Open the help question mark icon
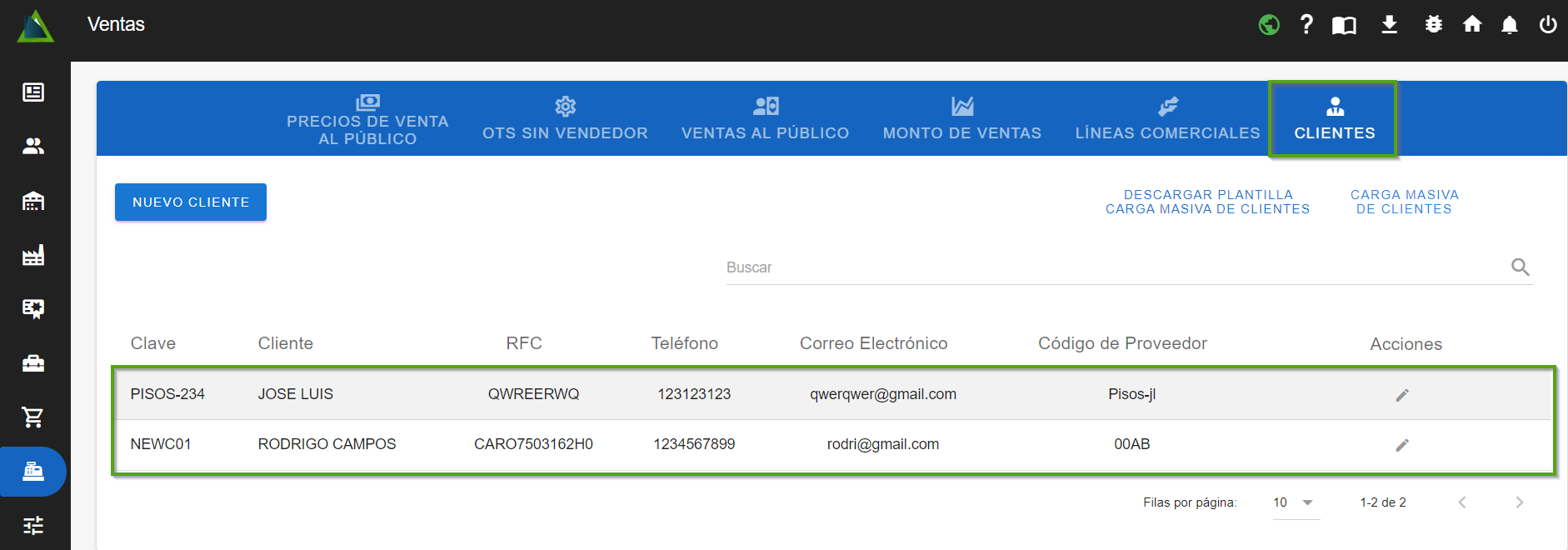1568x550 pixels. point(1306,25)
